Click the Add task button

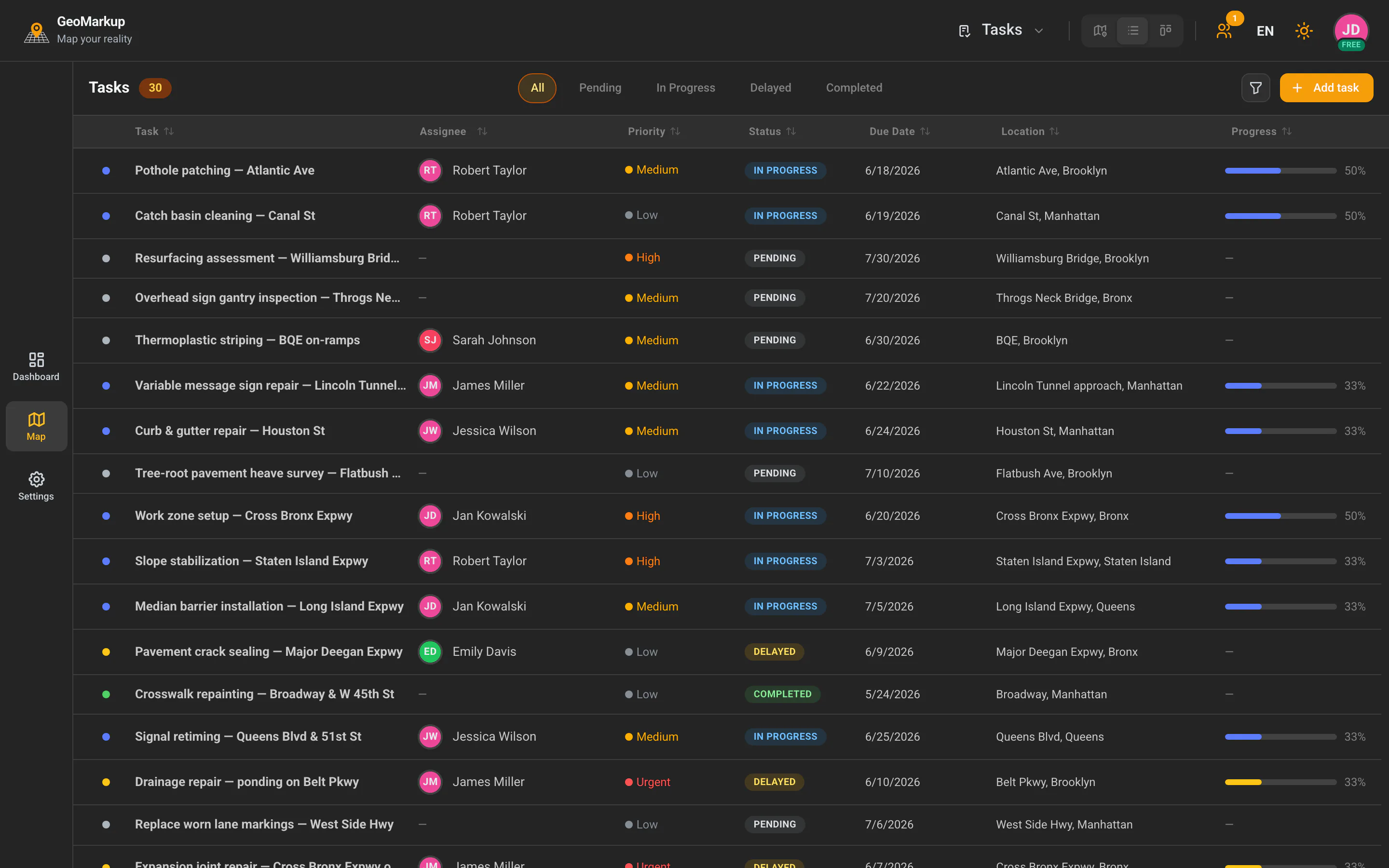[1326, 88]
